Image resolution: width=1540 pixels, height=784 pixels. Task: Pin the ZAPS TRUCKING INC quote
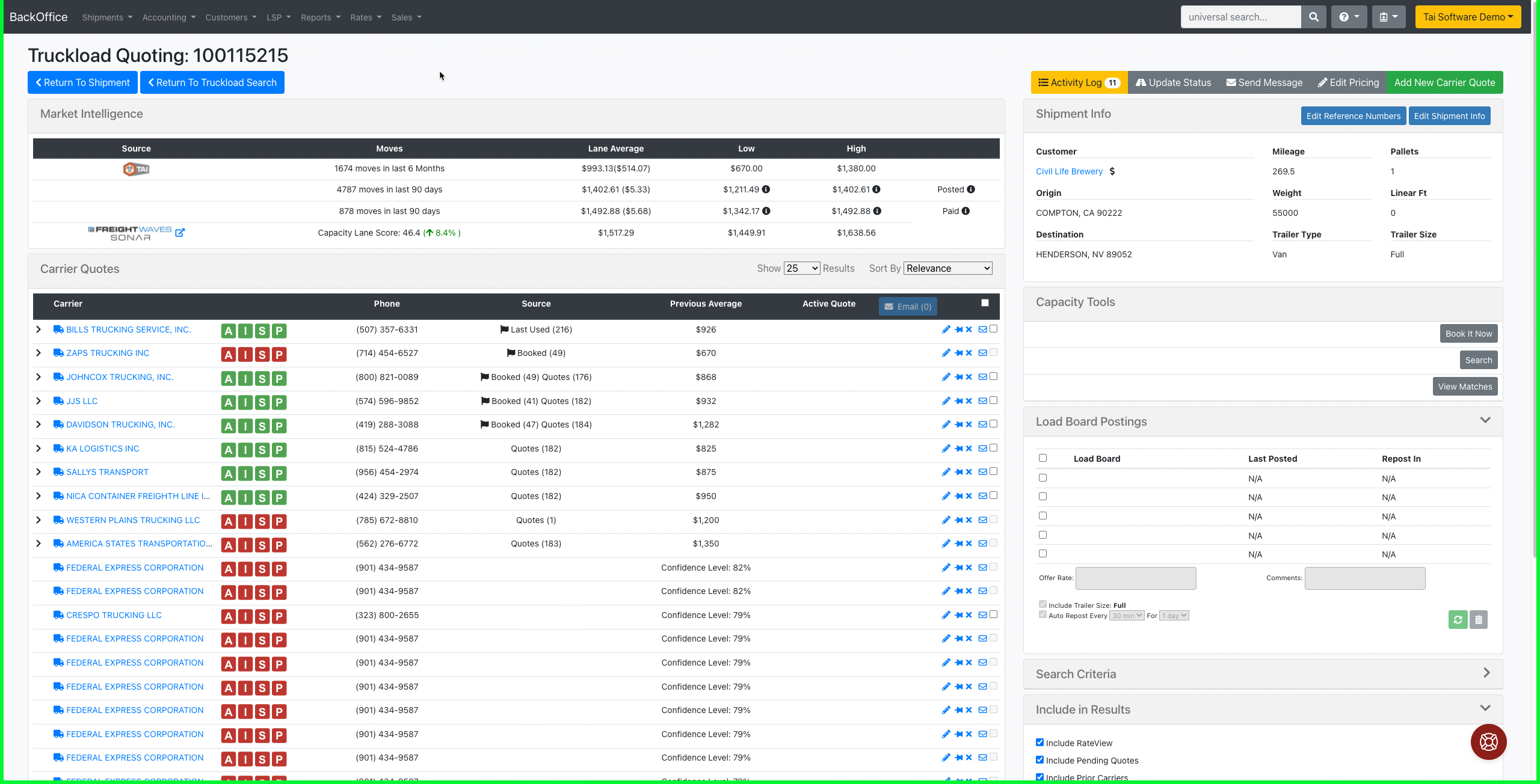958,353
